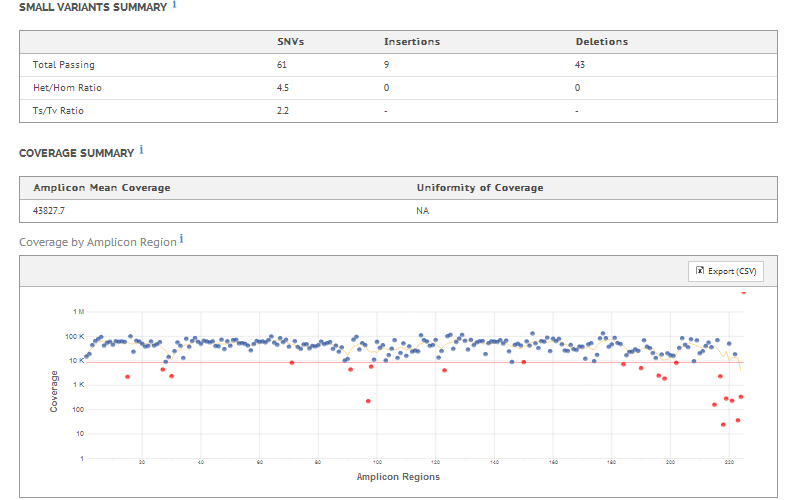Click the SNVs Total Passing value 61
800x500 pixels.
pyautogui.click(x=282, y=65)
